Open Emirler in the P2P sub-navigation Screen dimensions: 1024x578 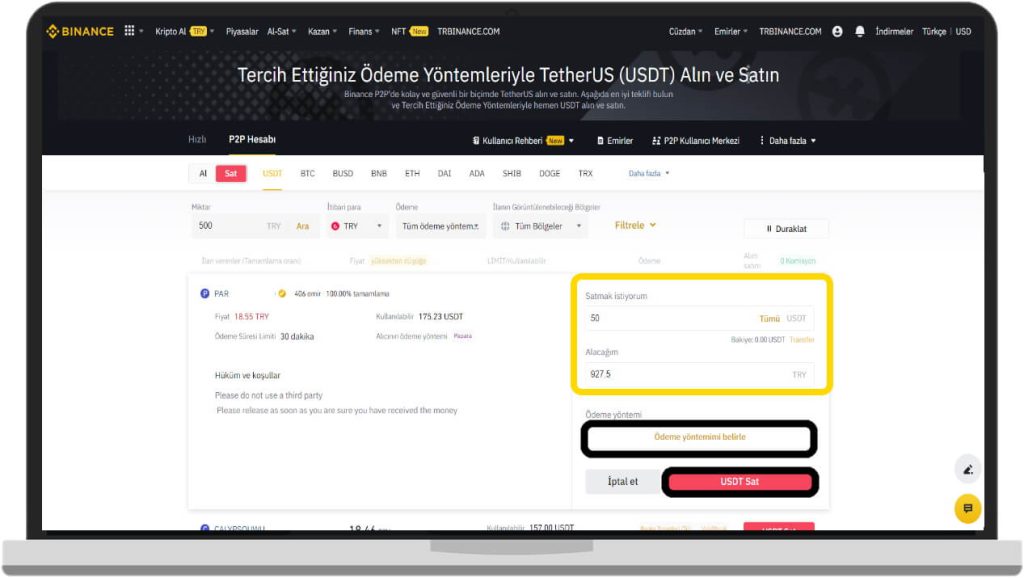(x=615, y=140)
